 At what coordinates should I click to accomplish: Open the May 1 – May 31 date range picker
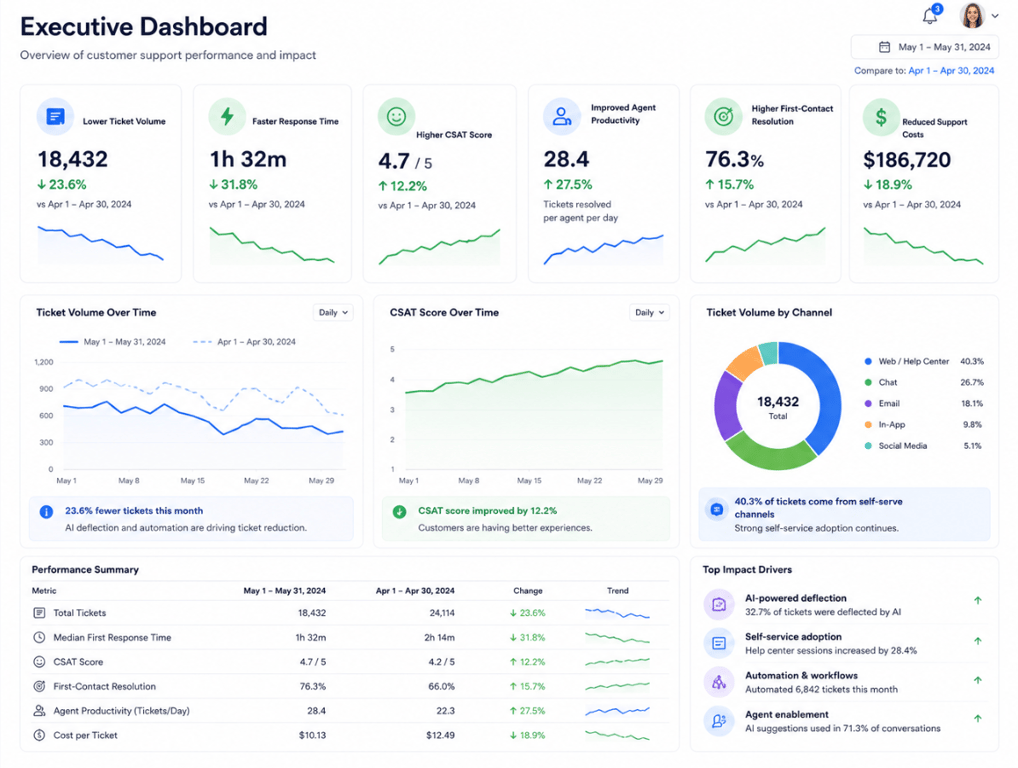925,47
